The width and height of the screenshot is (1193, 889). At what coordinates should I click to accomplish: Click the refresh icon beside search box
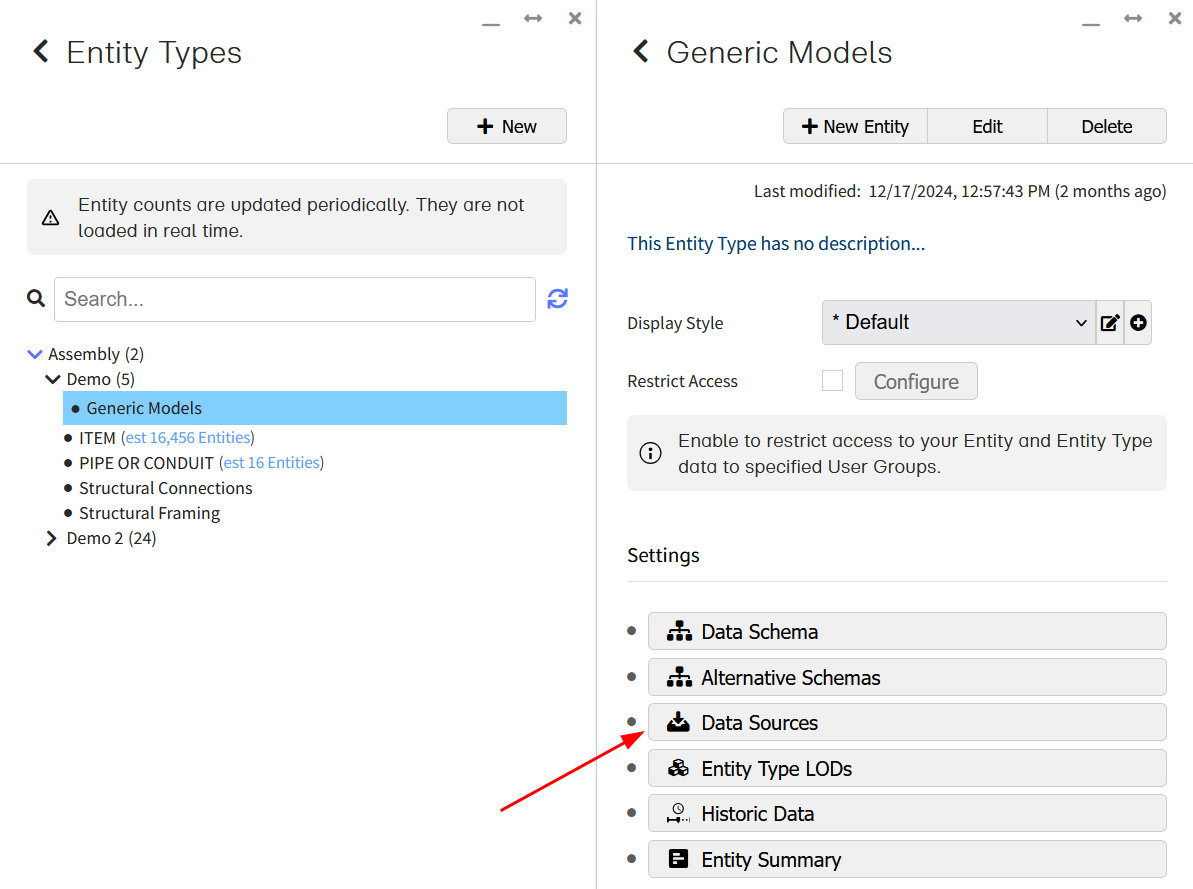[x=557, y=298]
